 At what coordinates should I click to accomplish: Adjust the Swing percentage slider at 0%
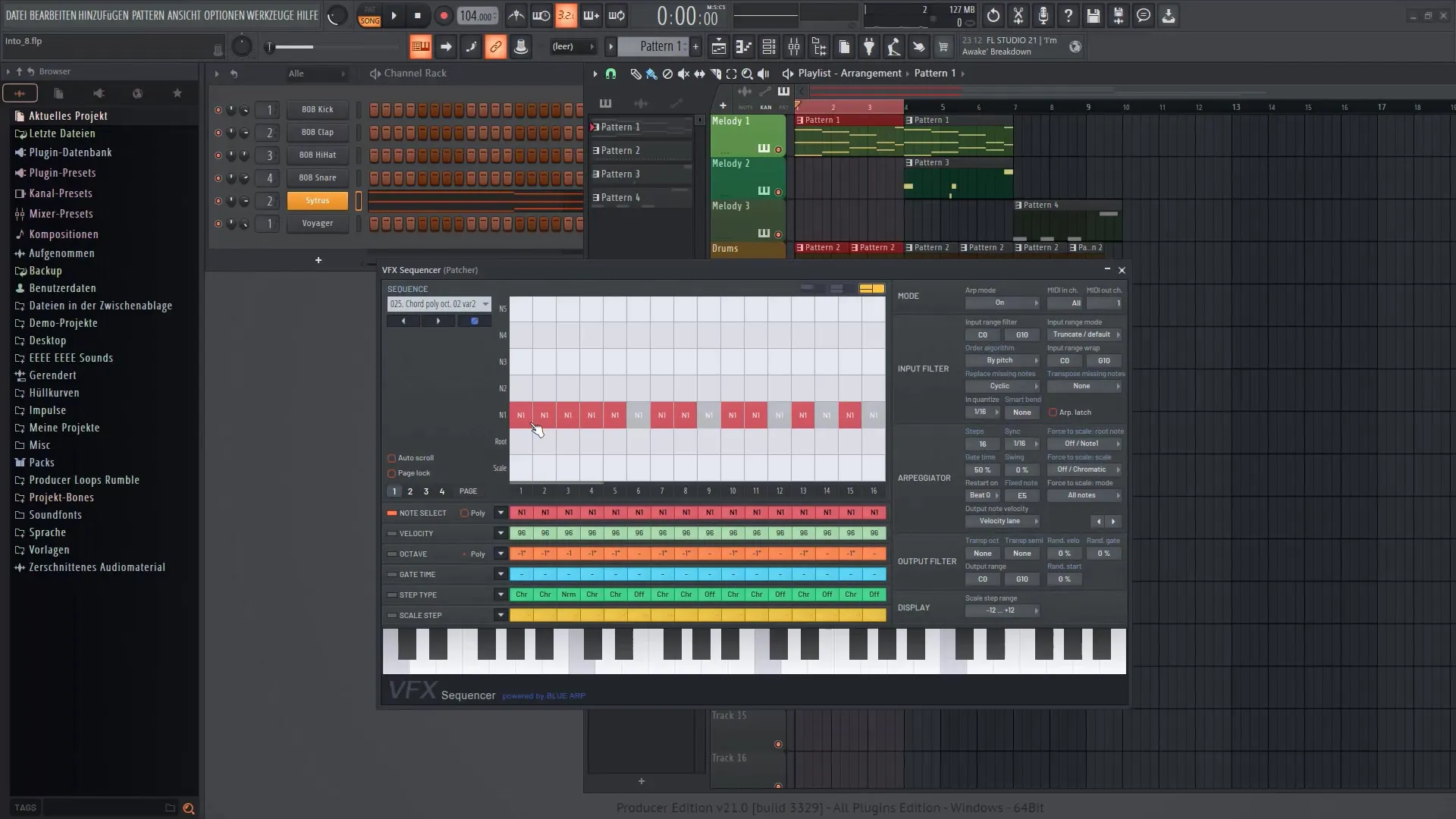tap(1021, 469)
